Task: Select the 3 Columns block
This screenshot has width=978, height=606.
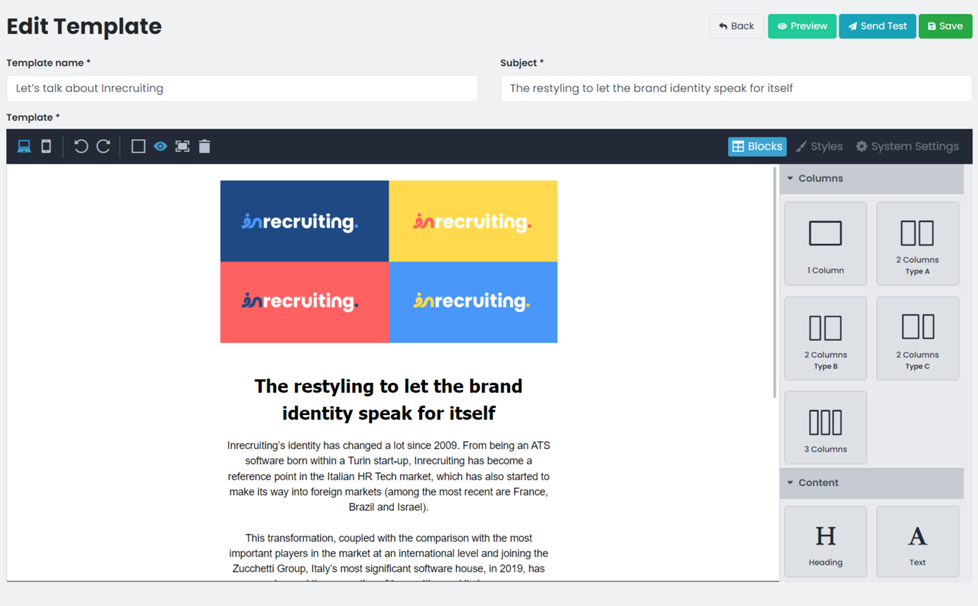Action: (x=825, y=428)
